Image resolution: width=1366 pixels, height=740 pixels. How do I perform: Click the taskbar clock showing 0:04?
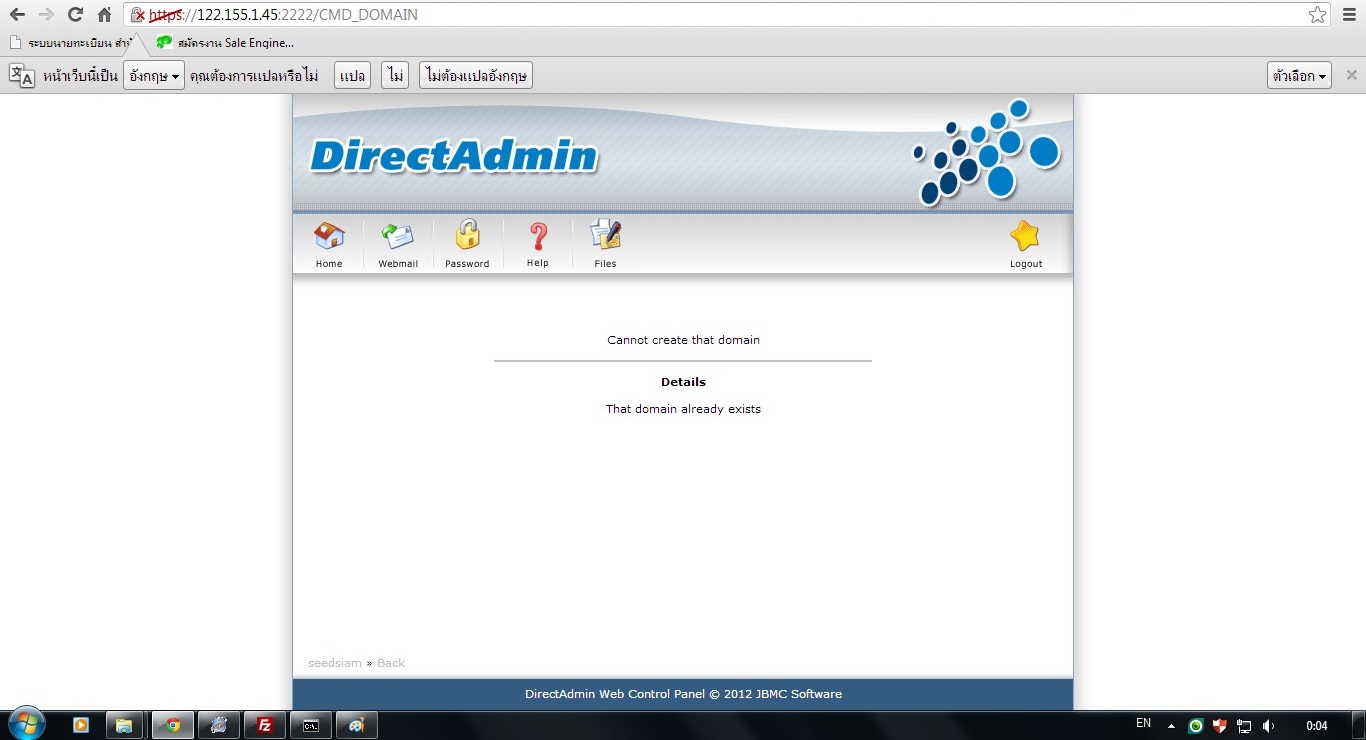point(1318,726)
